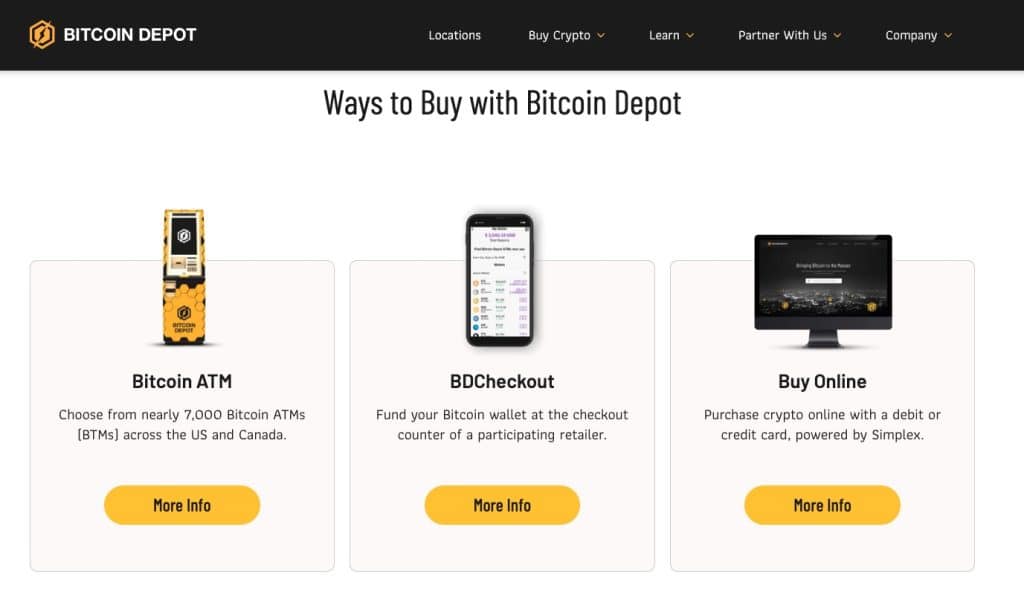Expand the Learn chevron arrow
The width and height of the screenshot is (1024, 591).
(690, 35)
